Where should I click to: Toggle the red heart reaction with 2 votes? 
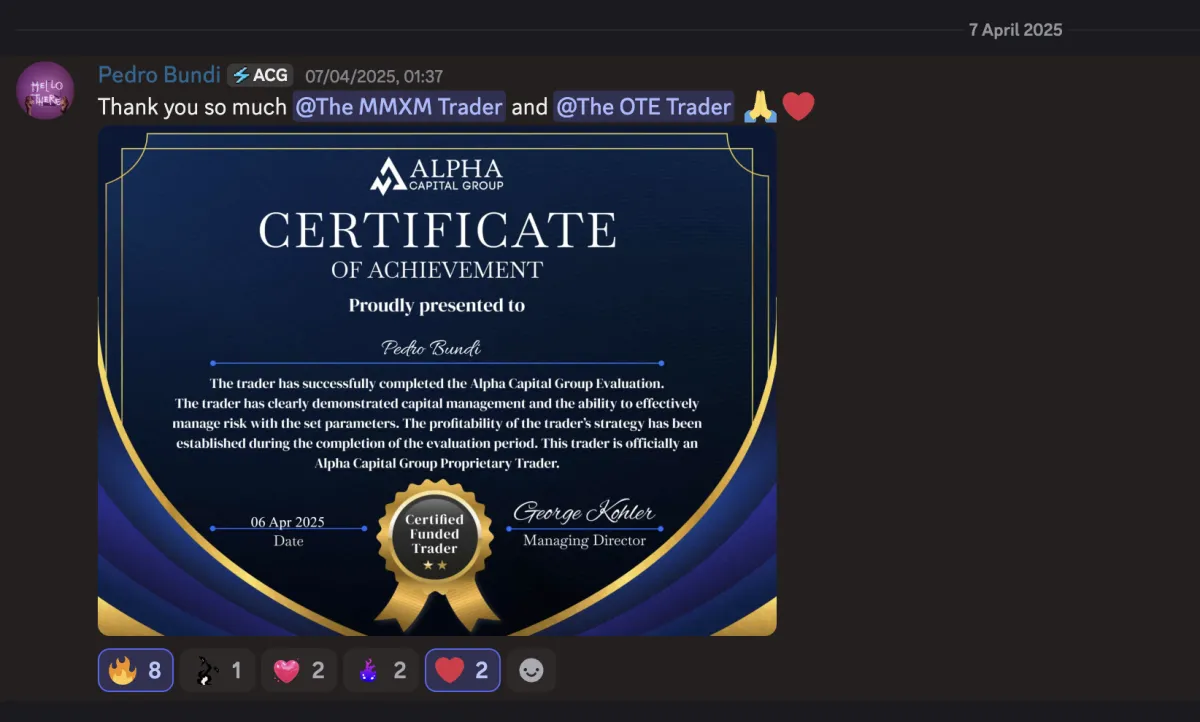pos(463,670)
